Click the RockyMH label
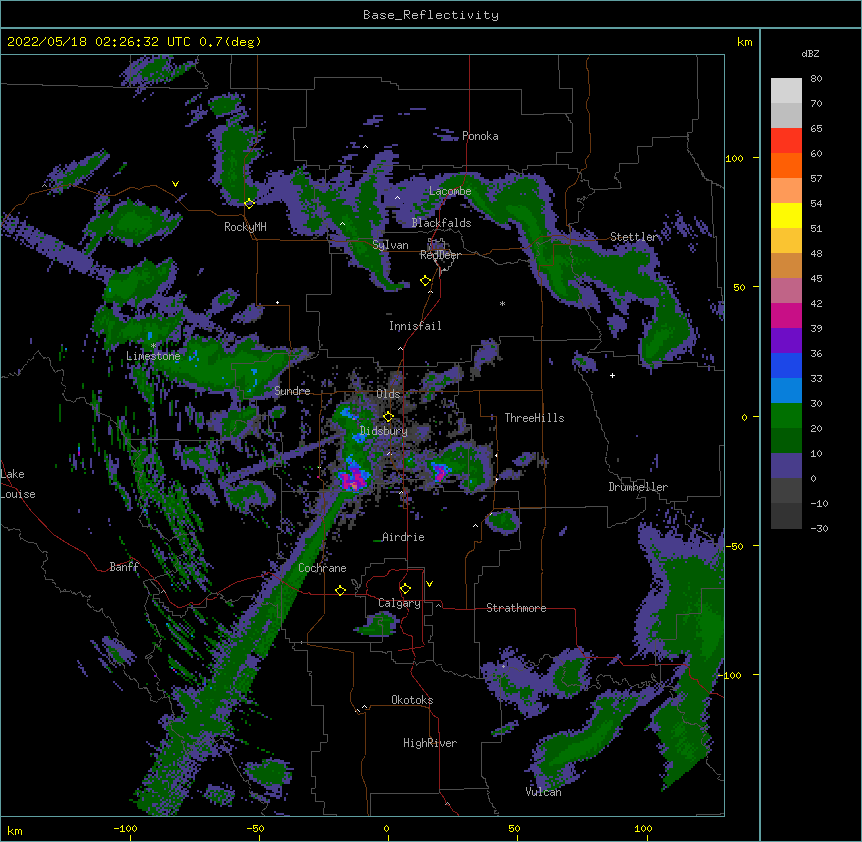The width and height of the screenshot is (862, 842). coord(245,227)
